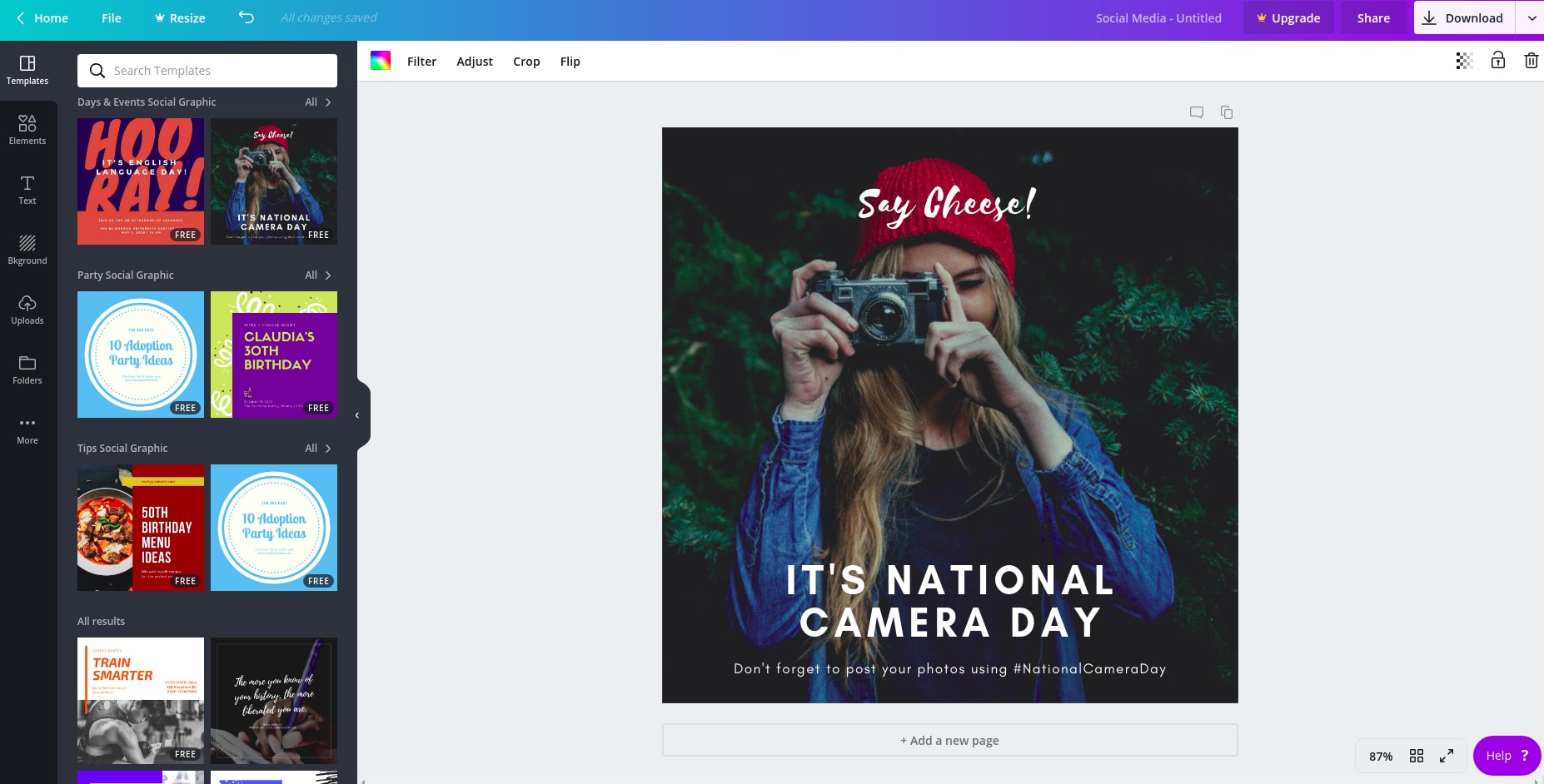Collapse the side panel arrow
This screenshot has height=784, width=1544.
click(x=357, y=414)
